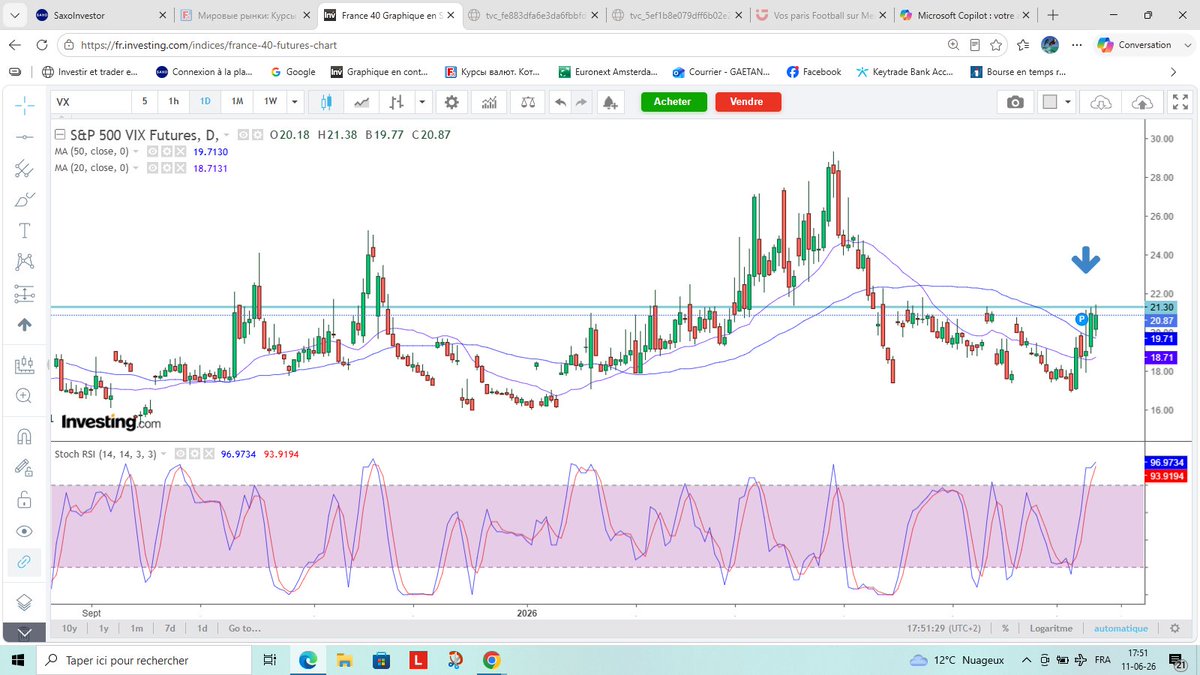Click the green Acheter button

point(673,102)
